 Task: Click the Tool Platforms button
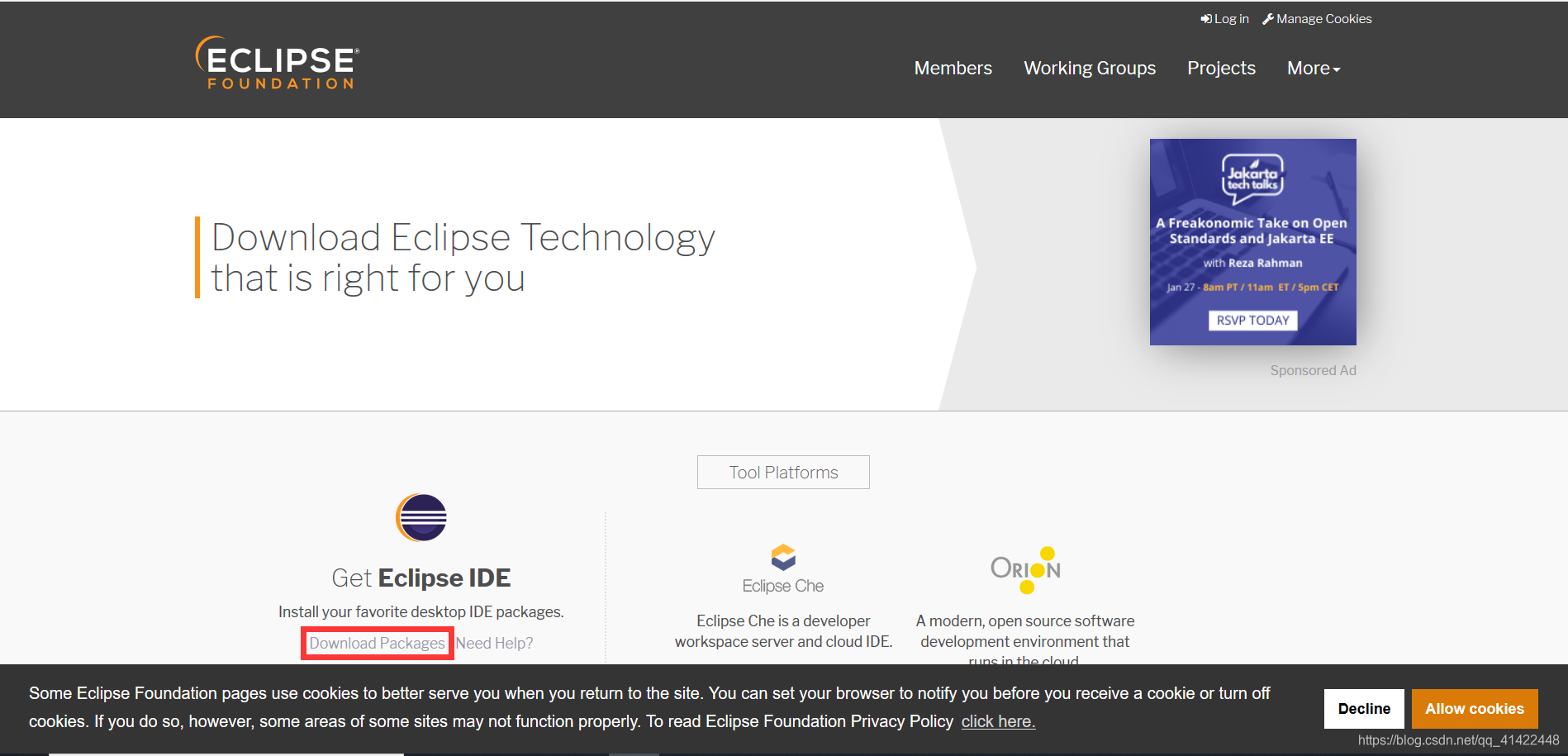[x=783, y=473]
